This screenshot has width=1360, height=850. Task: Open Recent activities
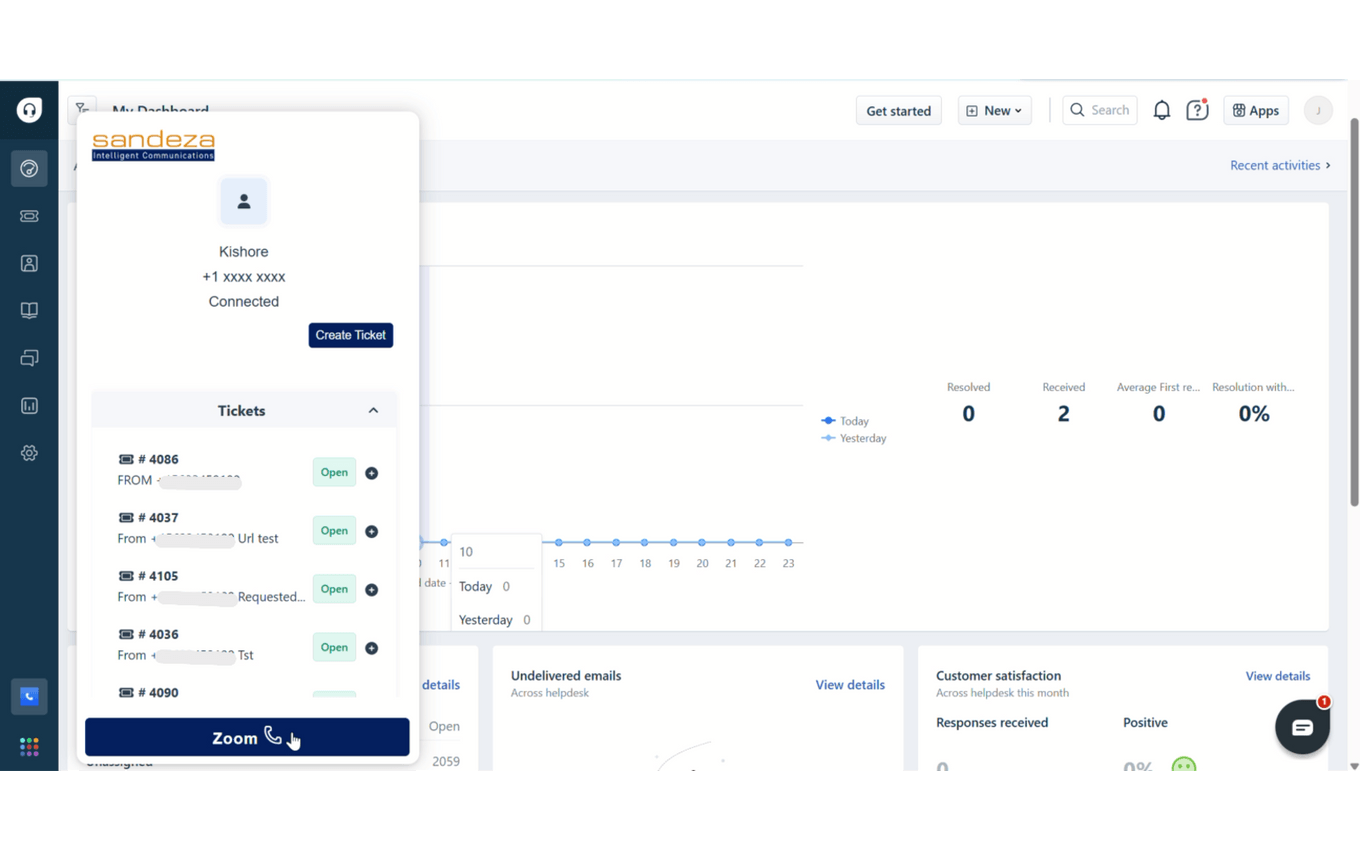pos(1276,165)
